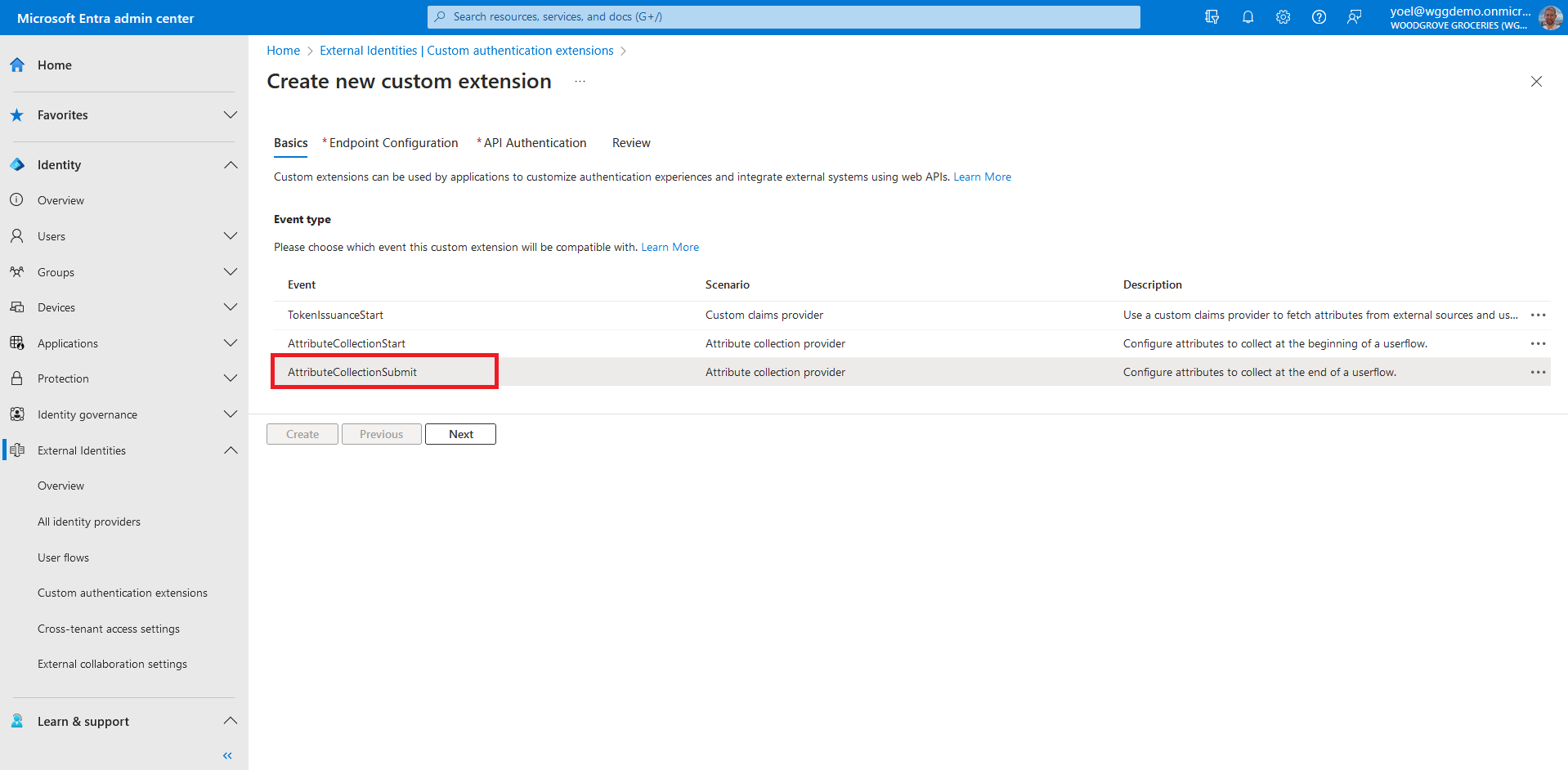Image resolution: width=1568 pixels, height=770 pixels.
Task: Open the Copilot portal icon in header
Action: pos(1212,17)
